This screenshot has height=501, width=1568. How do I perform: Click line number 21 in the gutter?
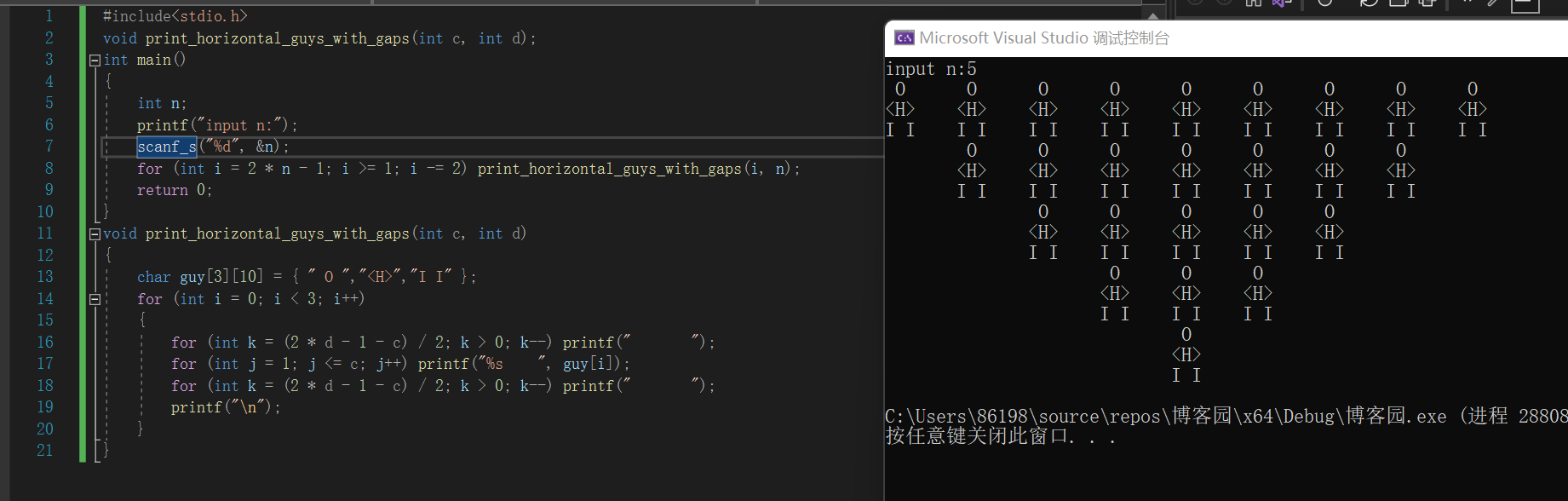coord(45,450)
